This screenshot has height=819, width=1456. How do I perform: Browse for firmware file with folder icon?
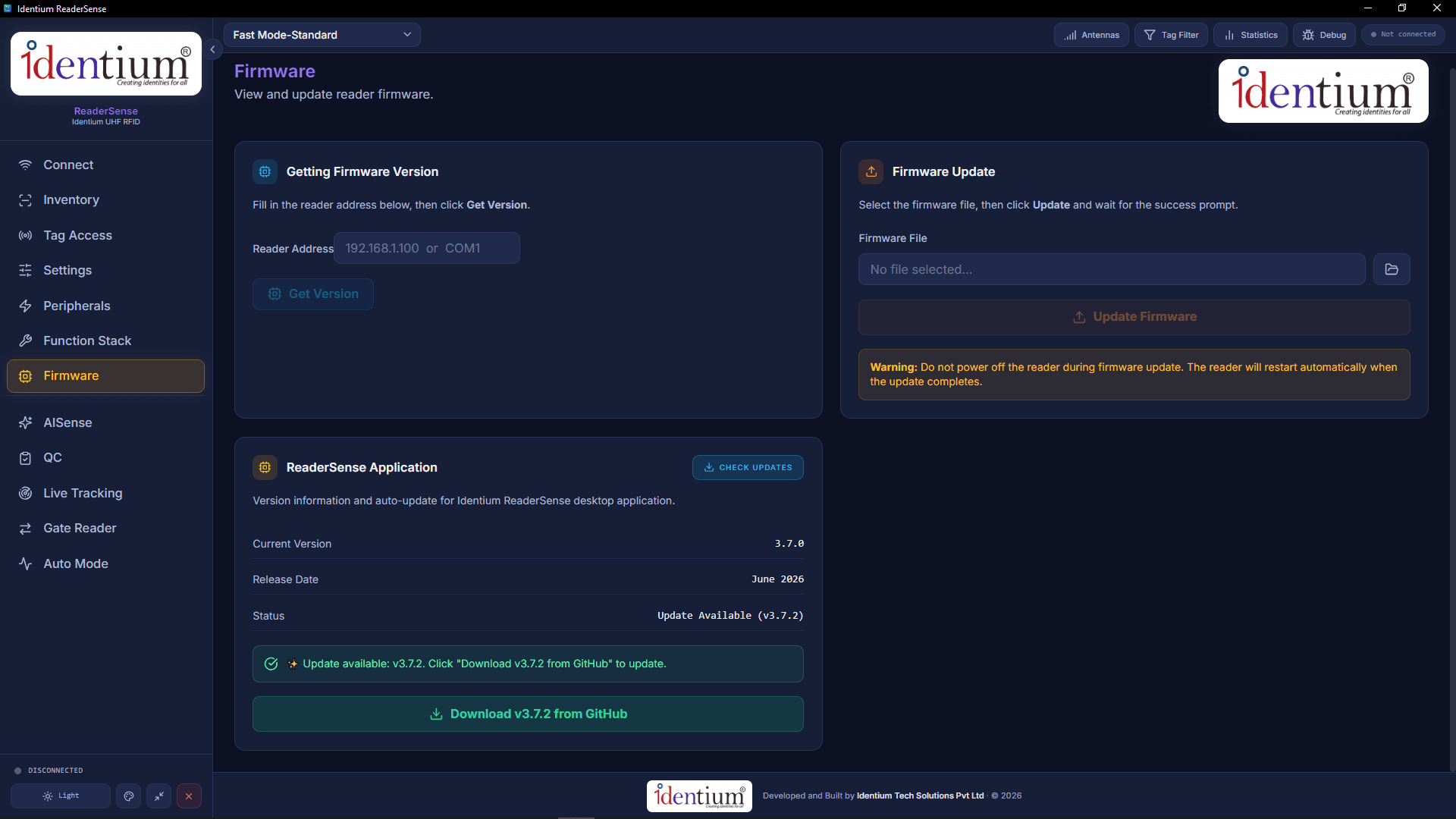tap(1392, 269)
